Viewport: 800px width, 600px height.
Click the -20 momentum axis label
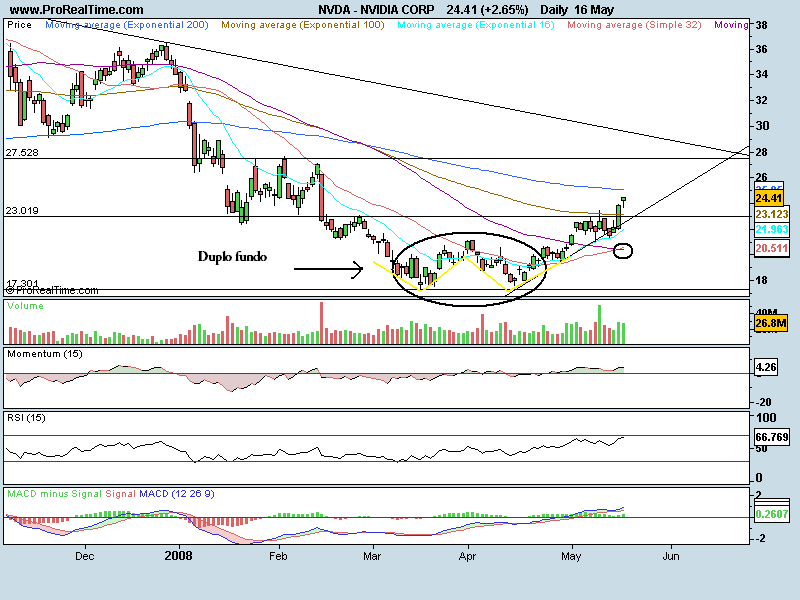[763, 402]
